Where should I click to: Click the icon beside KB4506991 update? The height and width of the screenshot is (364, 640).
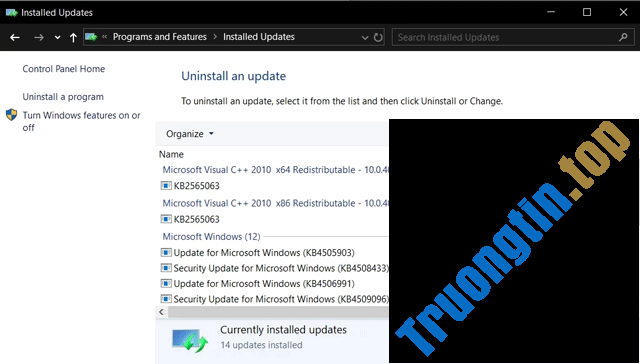pos(166,284)
